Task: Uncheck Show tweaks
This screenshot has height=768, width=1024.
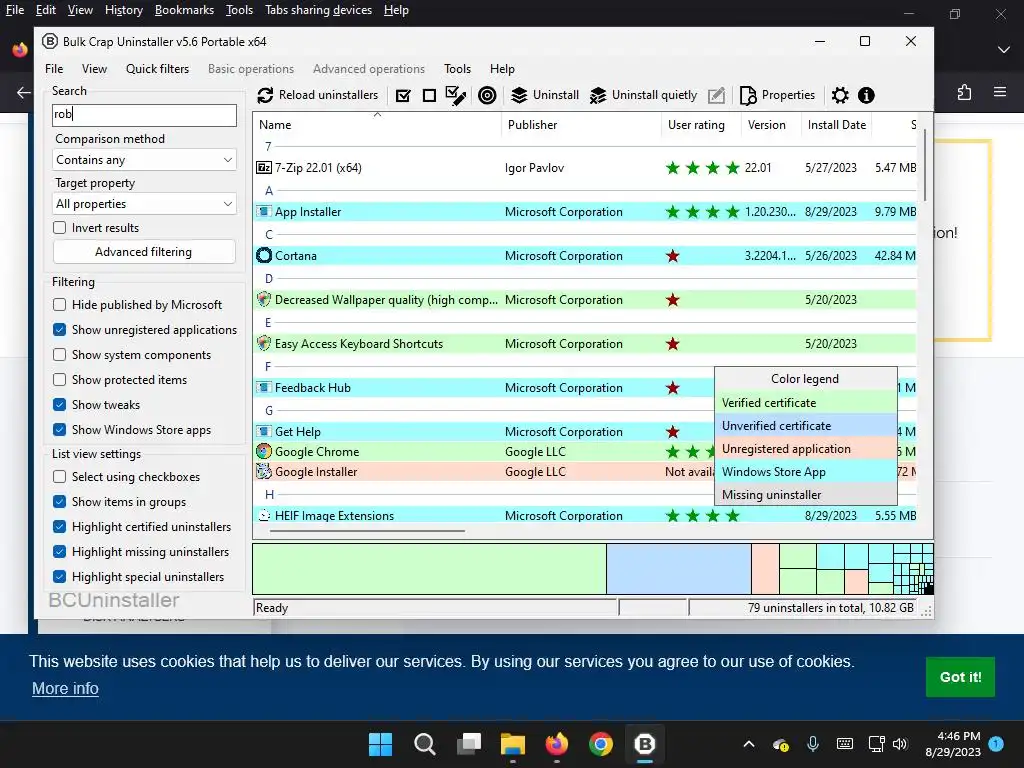Action: [x=59, y=405]
